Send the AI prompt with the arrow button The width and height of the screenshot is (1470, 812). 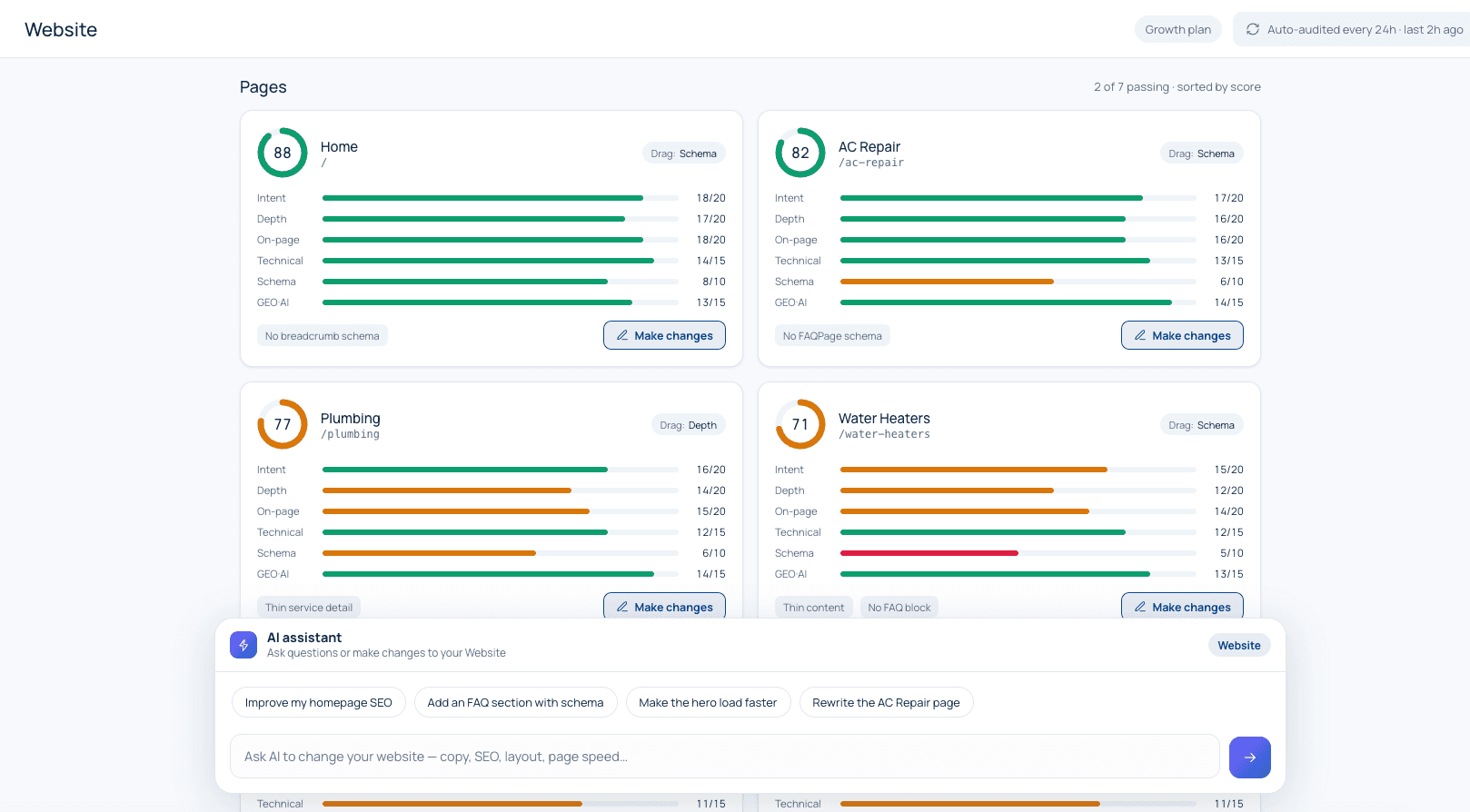pos(1250,758)
